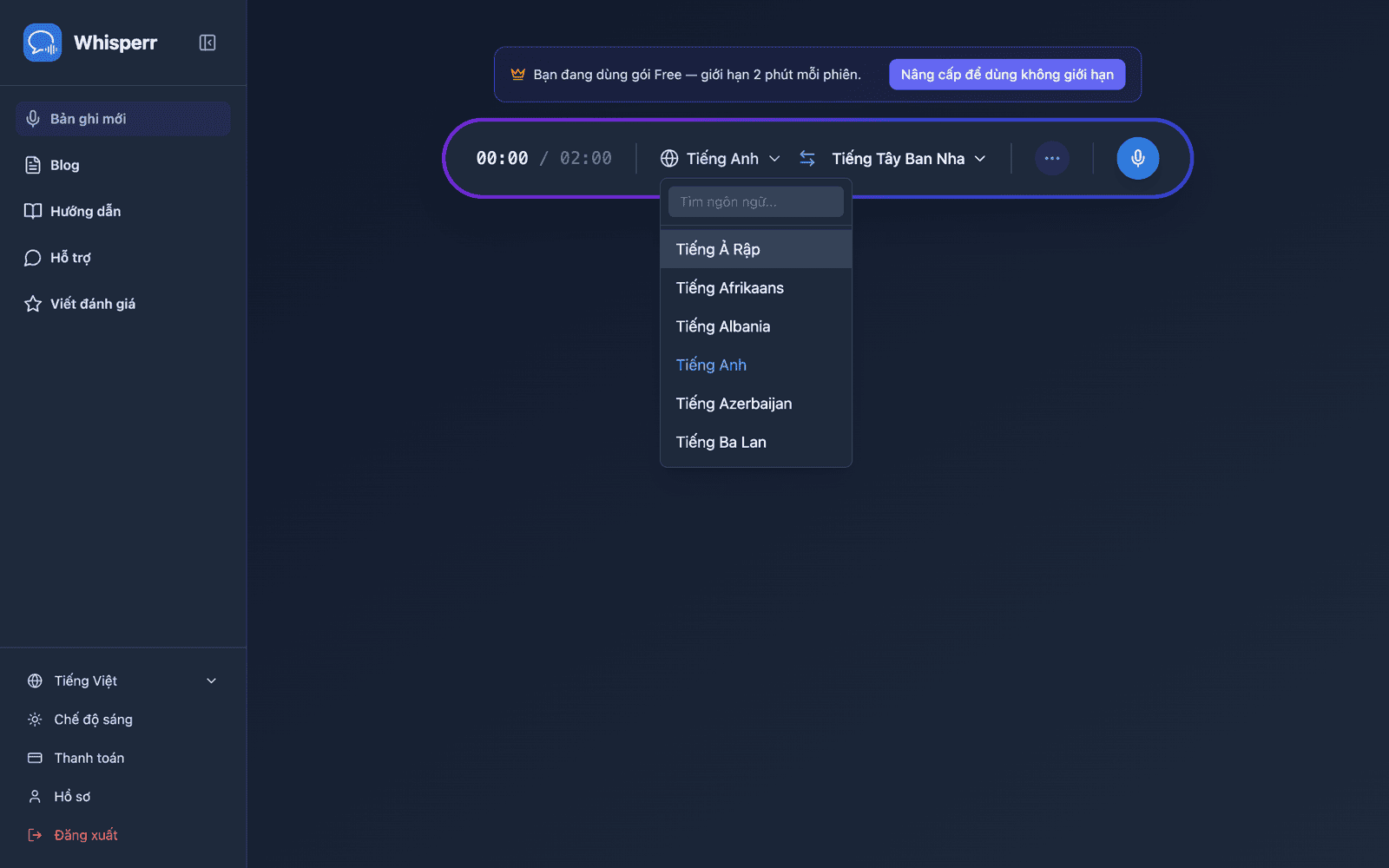Open Tiếng Tây Ban Nha target dropdown
Screen dimensions: 1389x868
pos(909,159)
